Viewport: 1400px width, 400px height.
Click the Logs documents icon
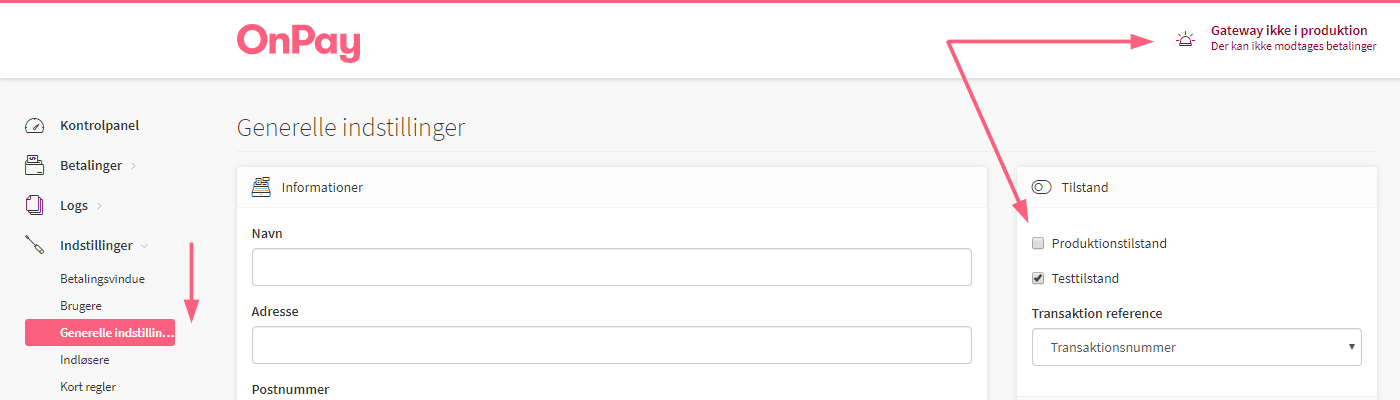[x=35, y=205]
